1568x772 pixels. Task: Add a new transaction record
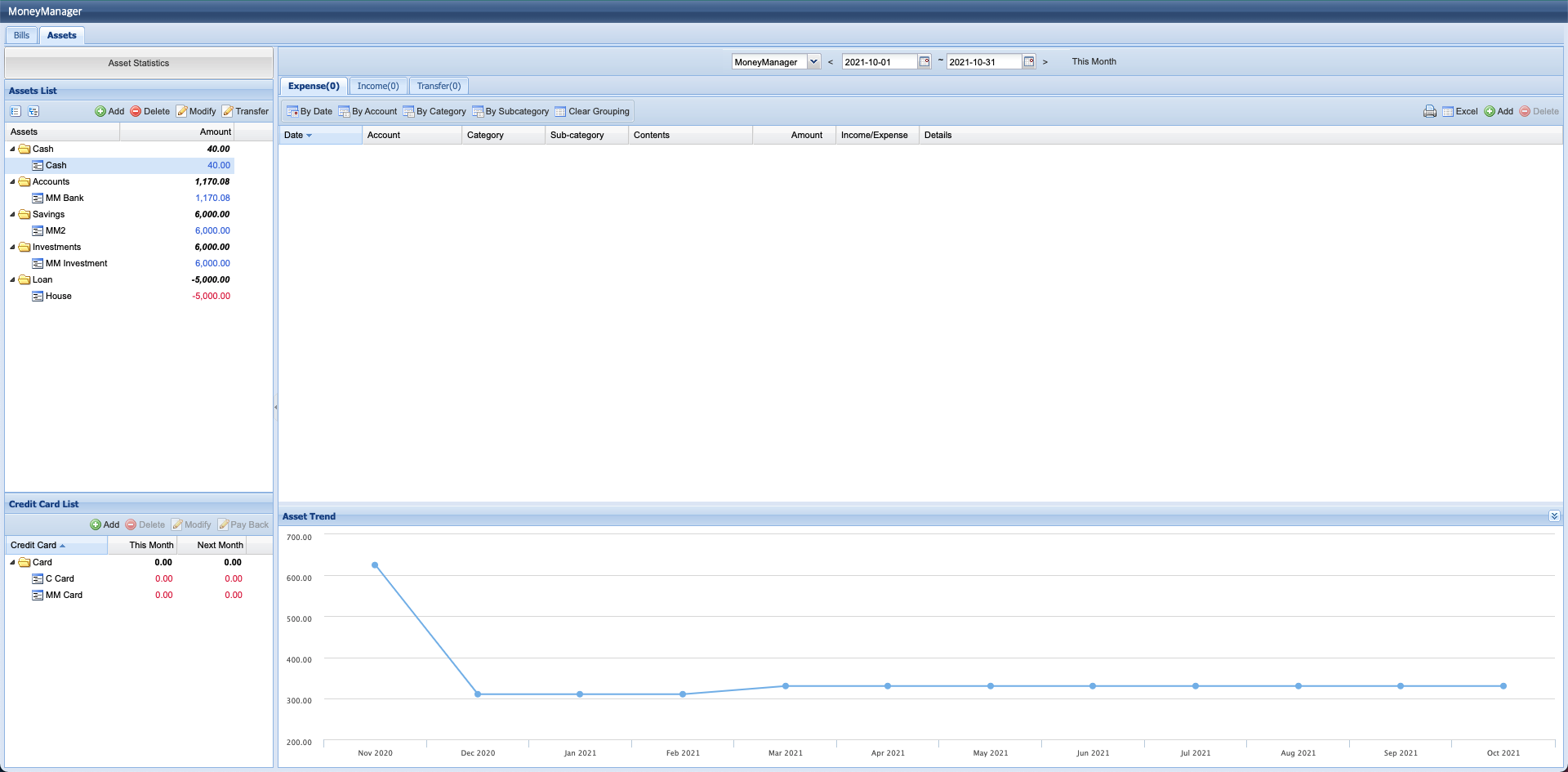(1499, 111)
